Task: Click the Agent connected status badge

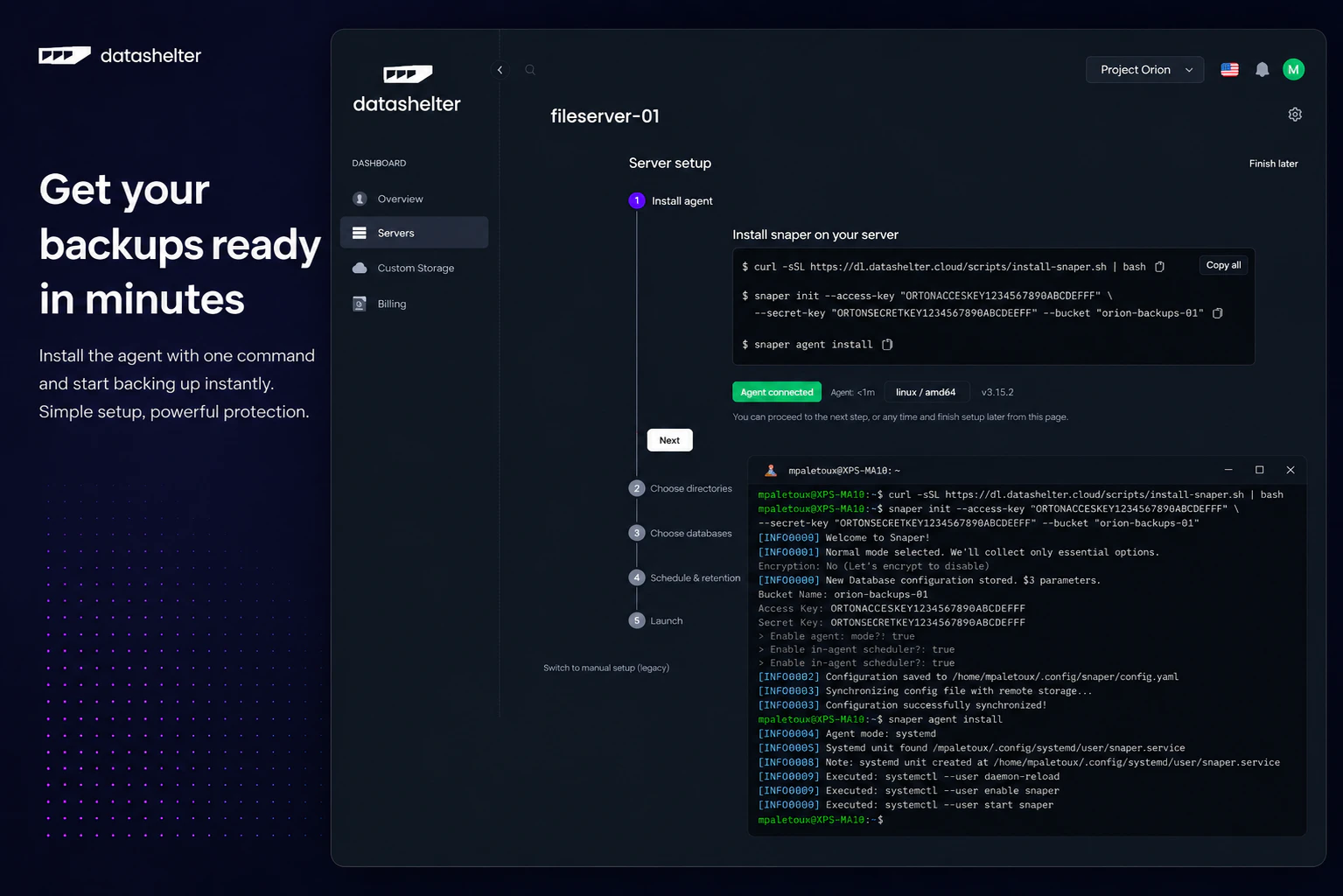Action: (x=777, y=392)
